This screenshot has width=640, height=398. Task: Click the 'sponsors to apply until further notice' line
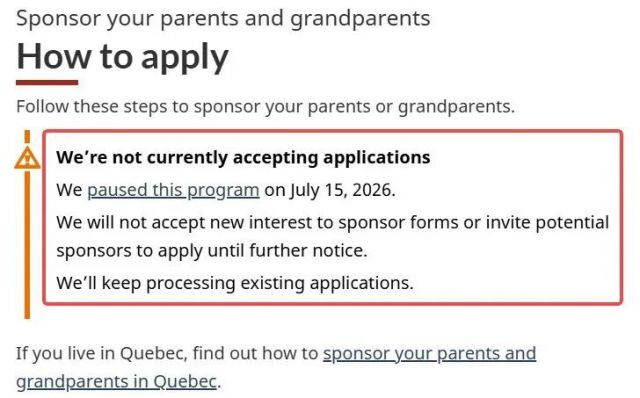(212, 251)
